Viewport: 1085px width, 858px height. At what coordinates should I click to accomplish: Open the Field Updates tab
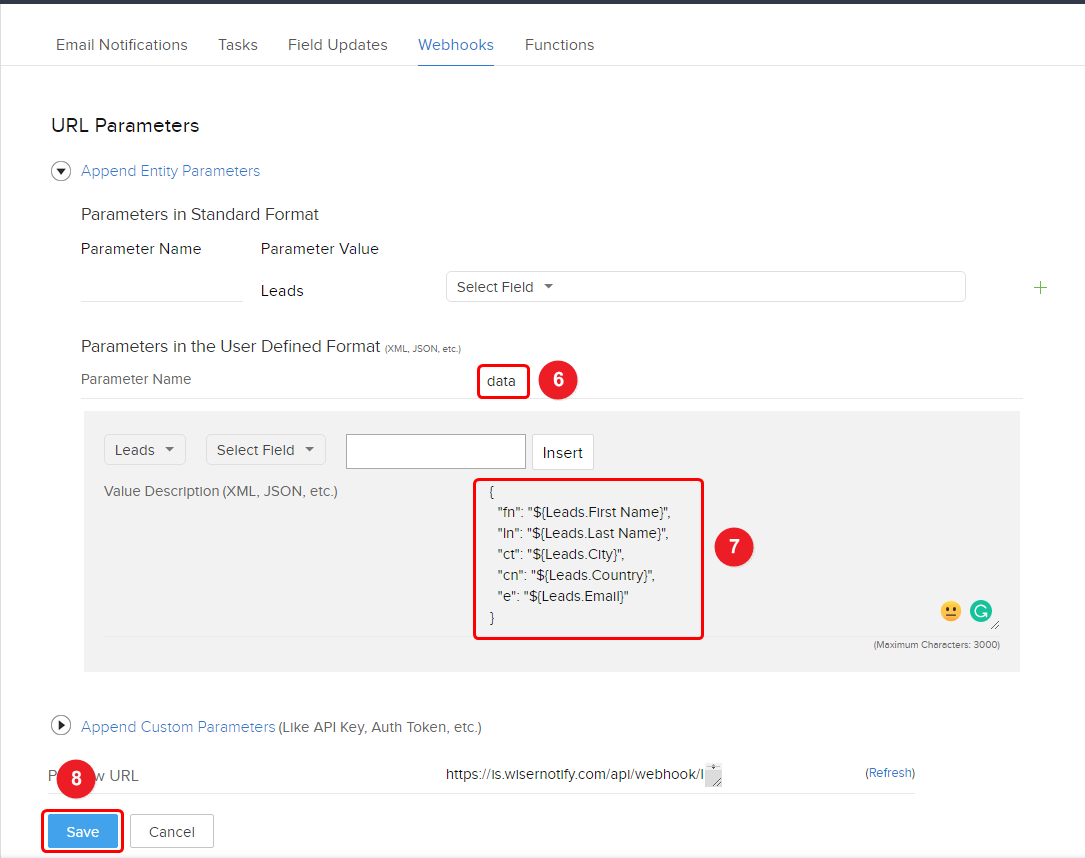(x=337, y=45)
